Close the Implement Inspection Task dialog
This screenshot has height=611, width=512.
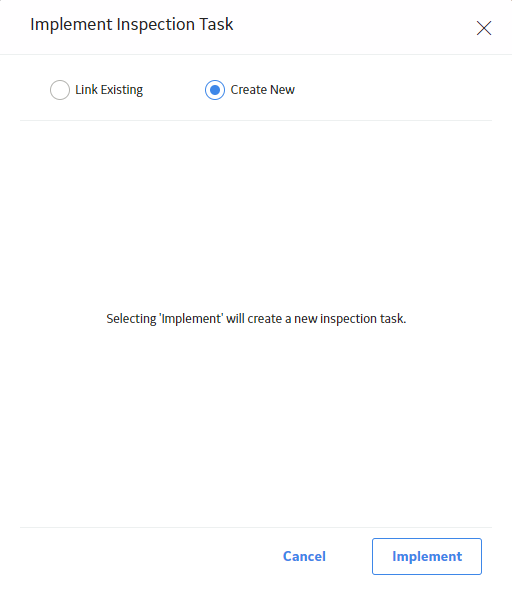click(x=484, y=28)
